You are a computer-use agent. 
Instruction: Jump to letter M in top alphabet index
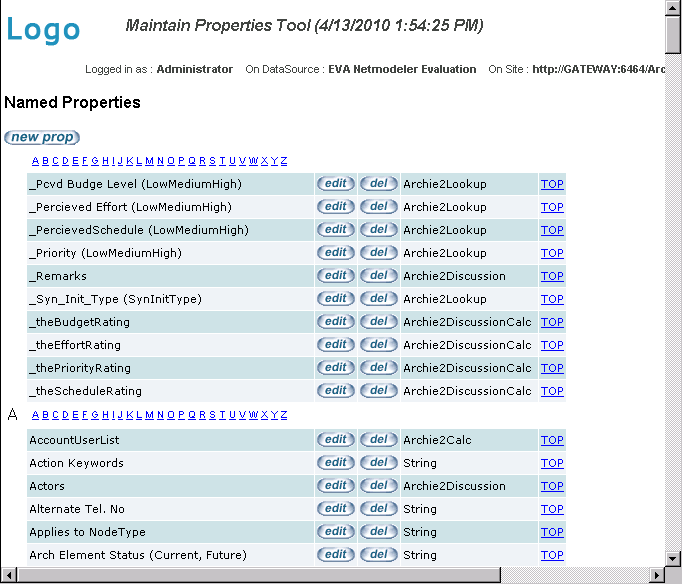[x=149, y=161]
